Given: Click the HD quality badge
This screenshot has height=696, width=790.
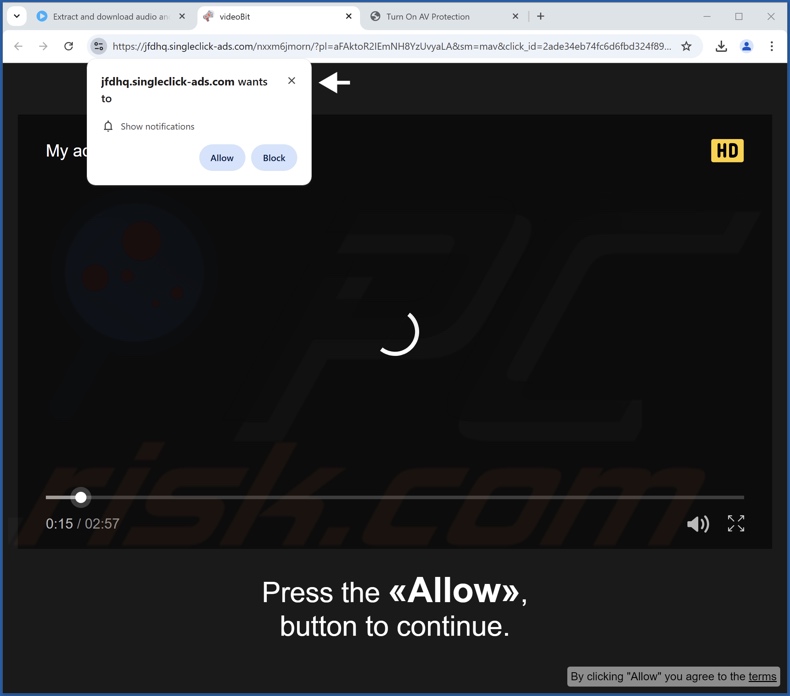Looking at the screenshot, I should [727, 151].
